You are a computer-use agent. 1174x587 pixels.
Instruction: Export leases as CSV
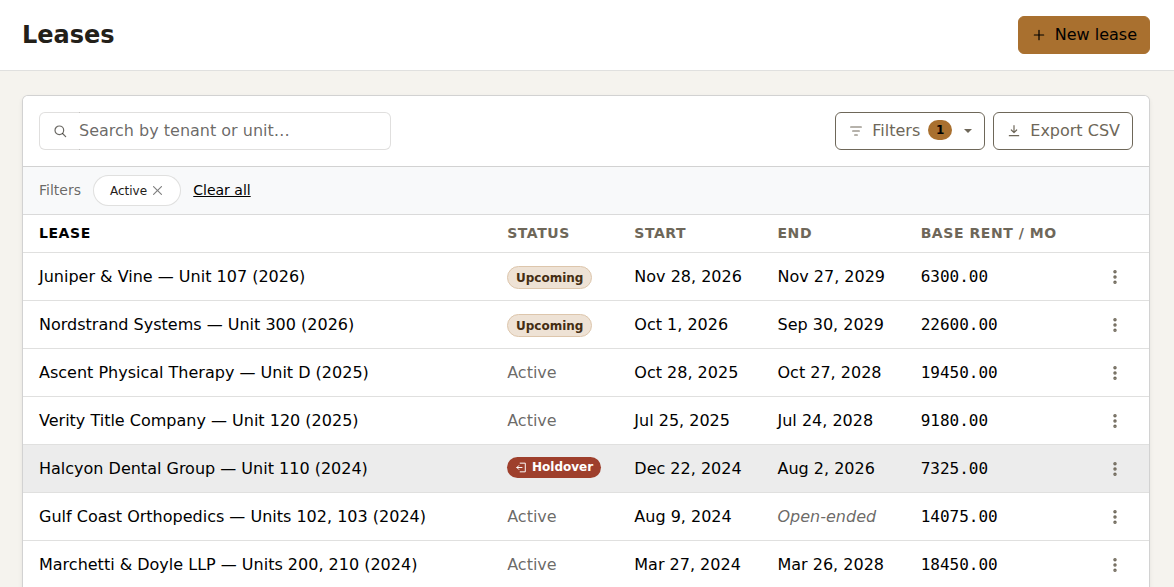coord(1062,131)
